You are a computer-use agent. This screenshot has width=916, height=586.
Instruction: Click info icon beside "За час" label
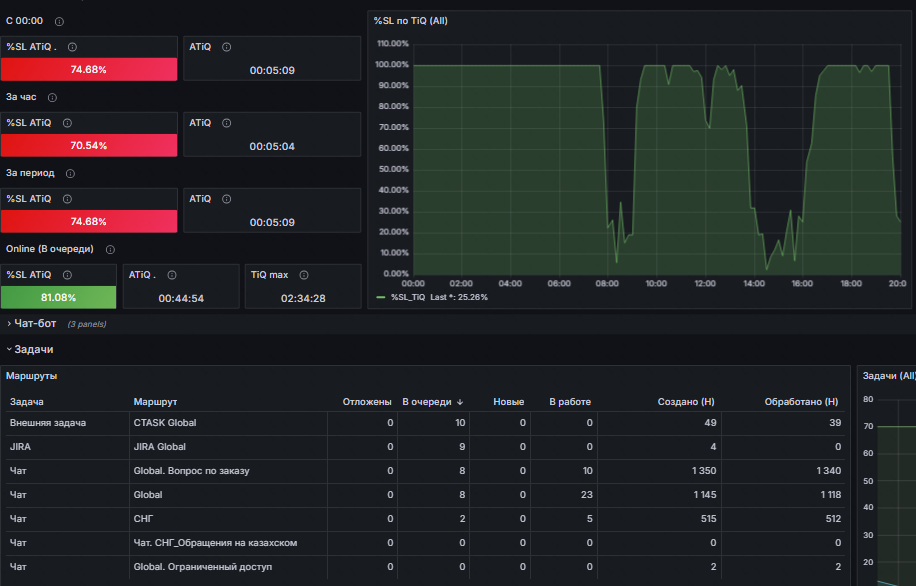(52, 98)
